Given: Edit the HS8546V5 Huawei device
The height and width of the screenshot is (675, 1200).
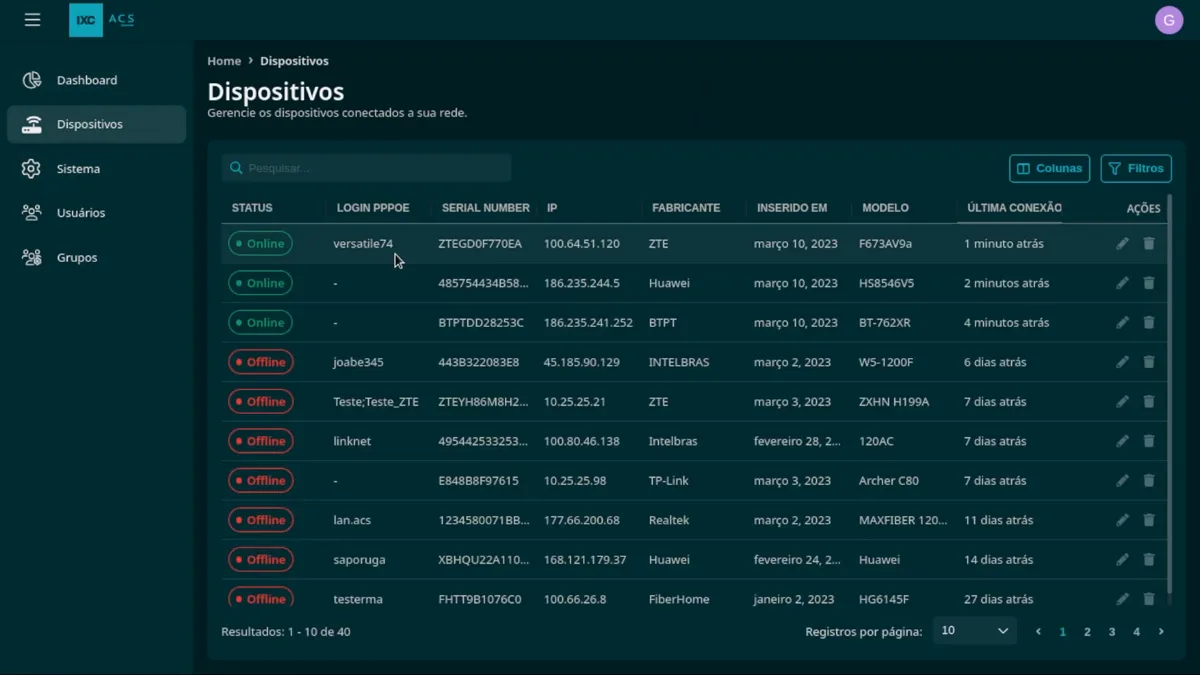Looking at the screenshot, I should (1123, 283).
